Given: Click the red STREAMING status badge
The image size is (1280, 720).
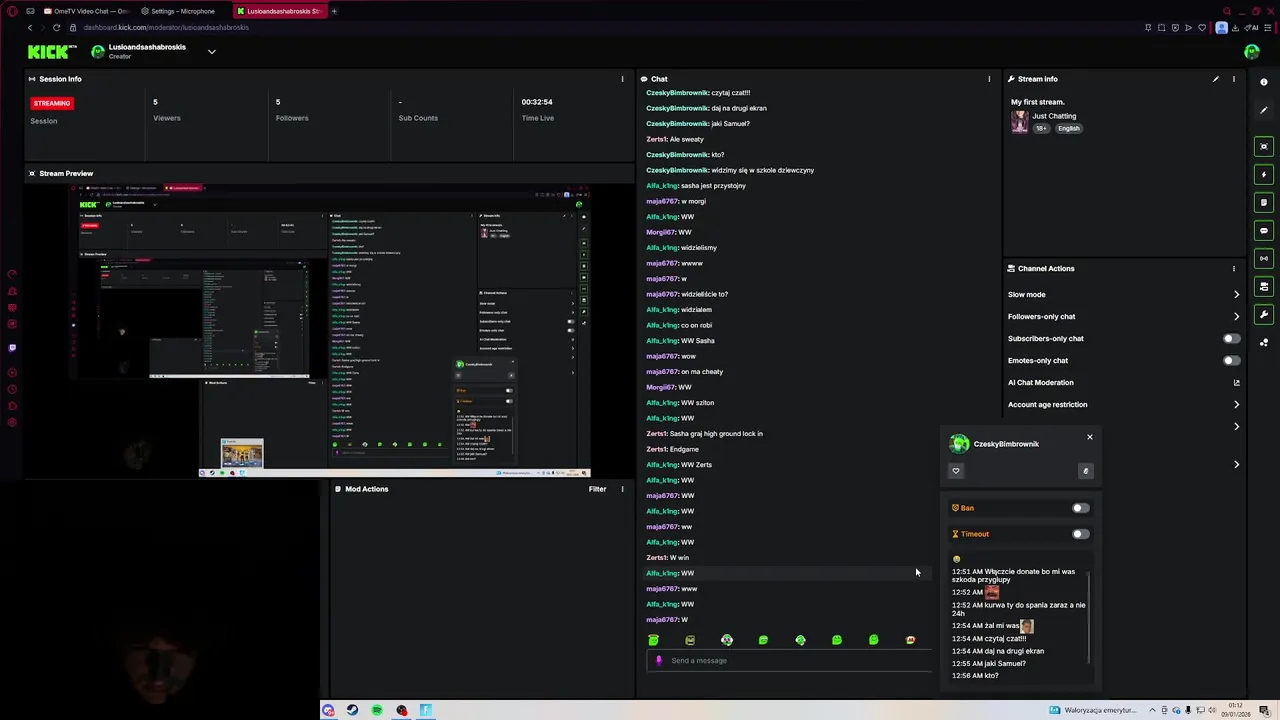Looking at the screenshot, I should tap(52, 103).
